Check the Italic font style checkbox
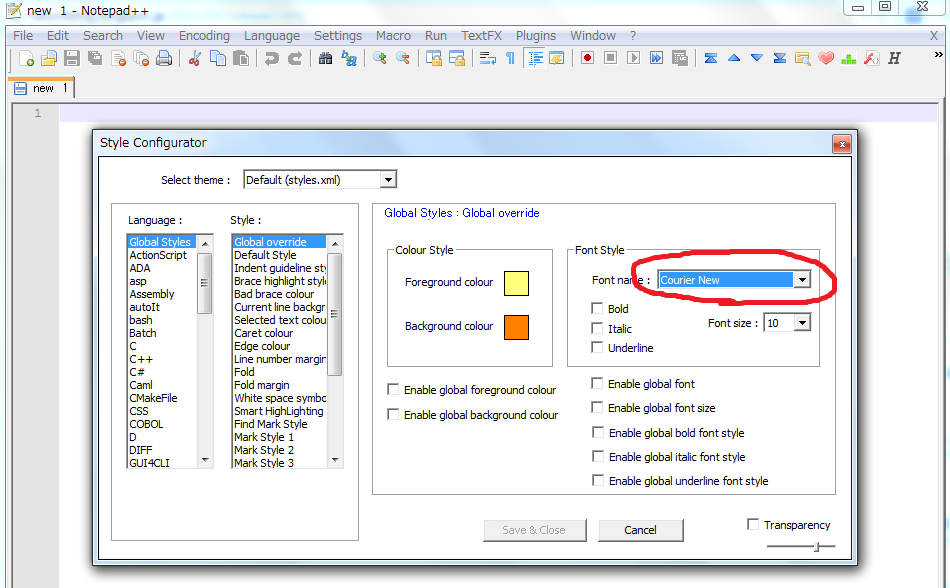The image size is (950, 588). pos(597,328)
